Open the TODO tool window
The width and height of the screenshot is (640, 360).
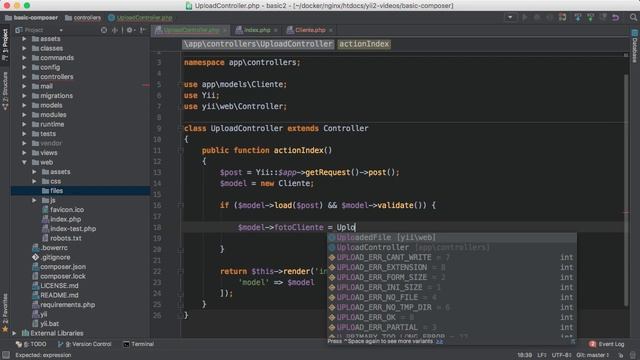point(31,344)
